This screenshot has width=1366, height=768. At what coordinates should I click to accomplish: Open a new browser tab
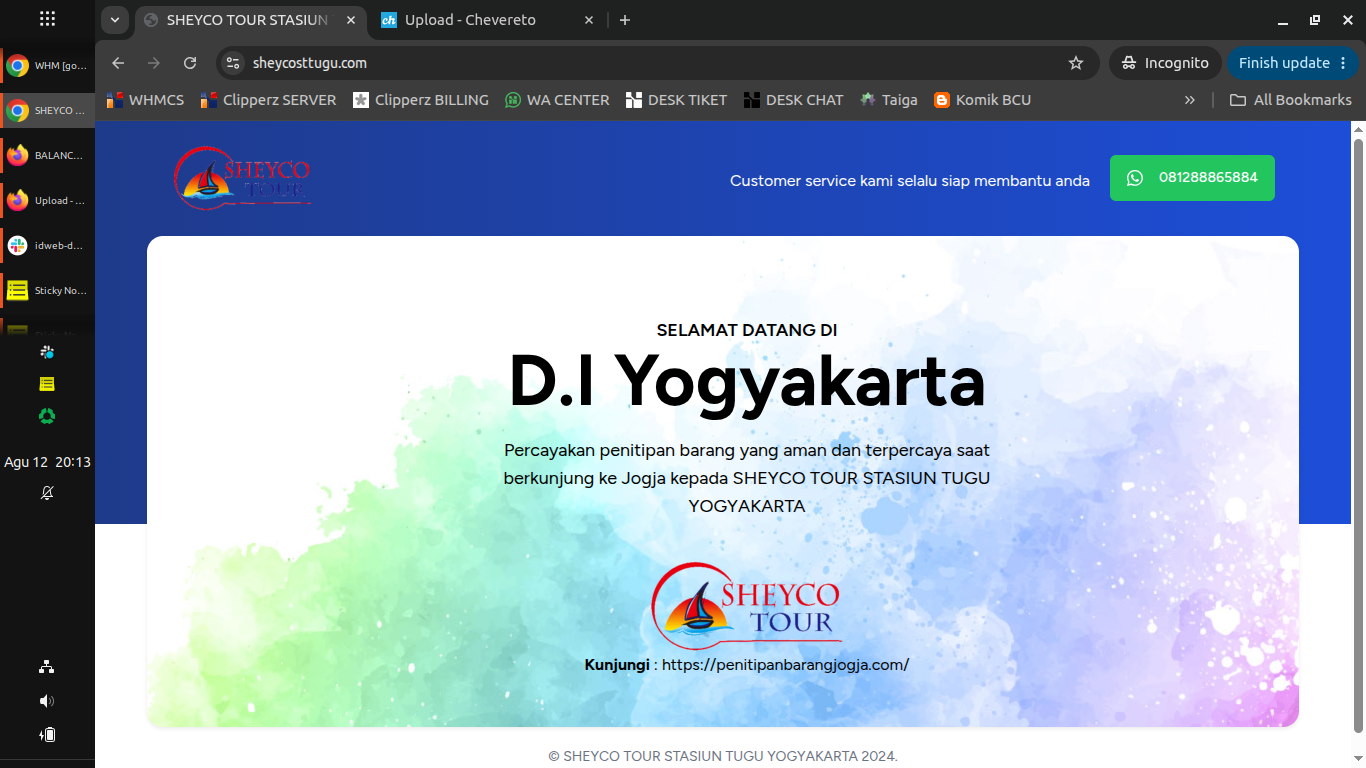625,20
